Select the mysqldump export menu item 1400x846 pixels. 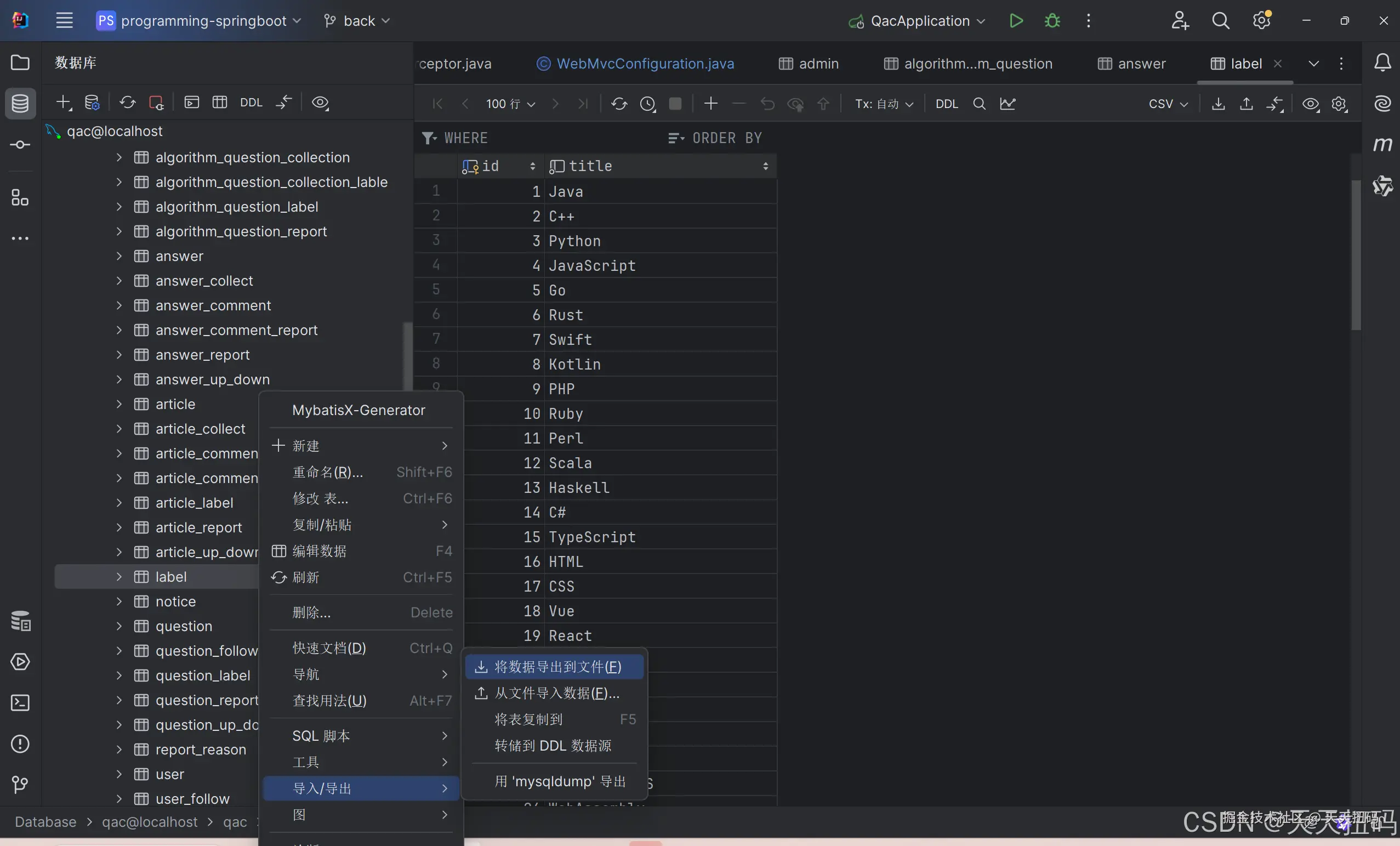coord(560,781)
